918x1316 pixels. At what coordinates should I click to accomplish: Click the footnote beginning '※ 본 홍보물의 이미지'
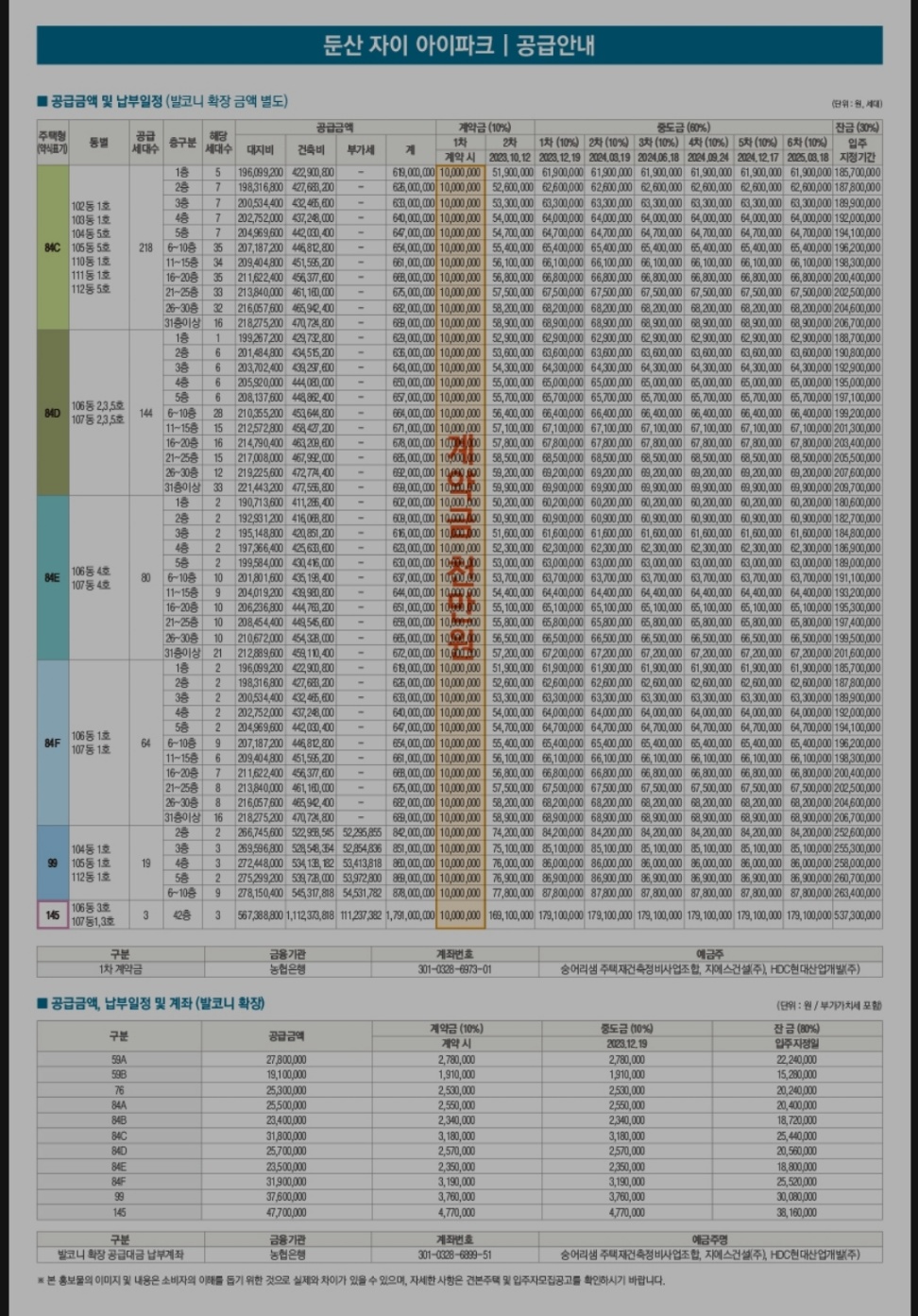[350, 1281]
